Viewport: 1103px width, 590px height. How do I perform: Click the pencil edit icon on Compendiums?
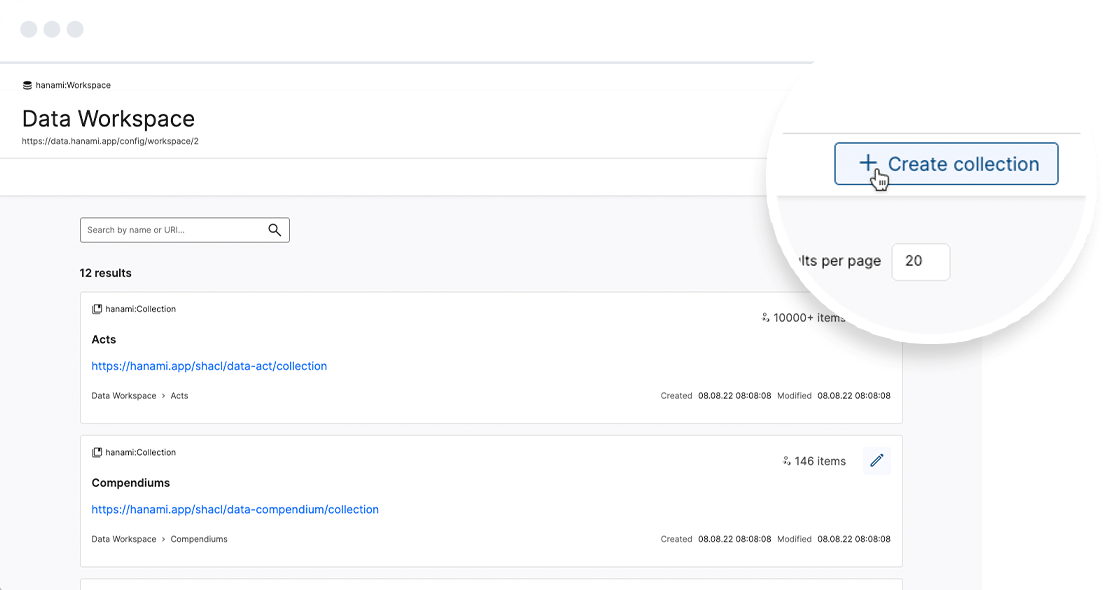[x=877, y=461]
